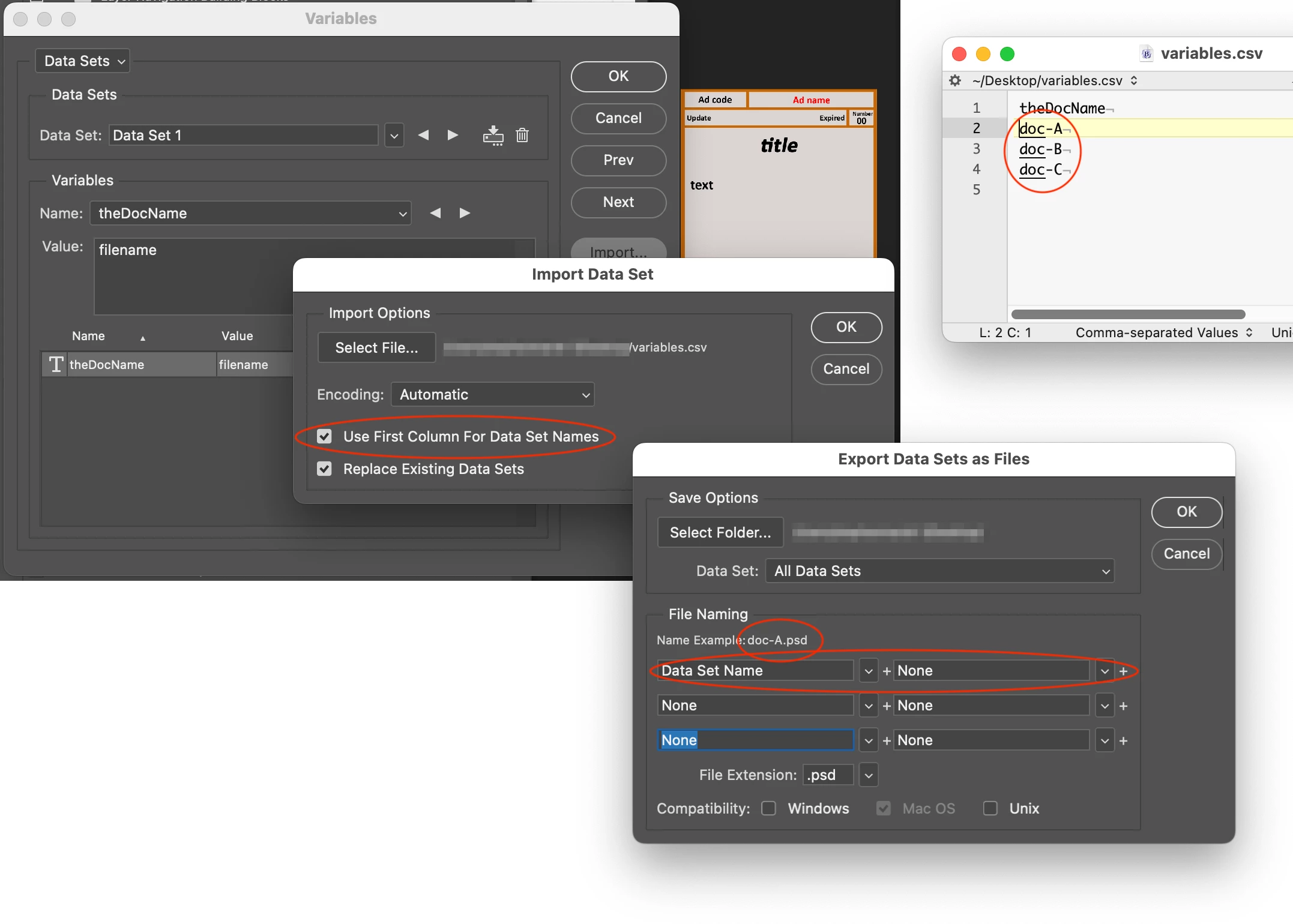Click the previous variable arrow beside theDocName
The image size is (1293, 924).
tap(435, 213)
